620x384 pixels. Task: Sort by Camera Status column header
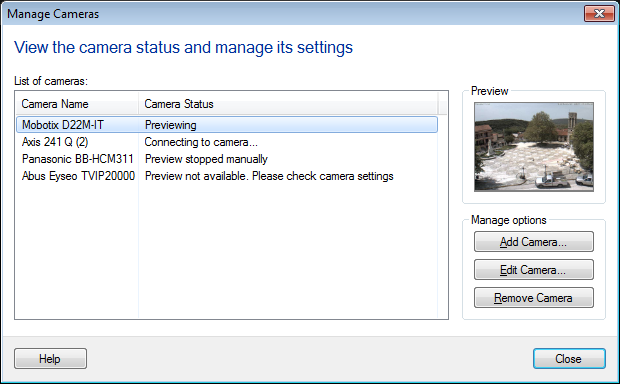288,104
